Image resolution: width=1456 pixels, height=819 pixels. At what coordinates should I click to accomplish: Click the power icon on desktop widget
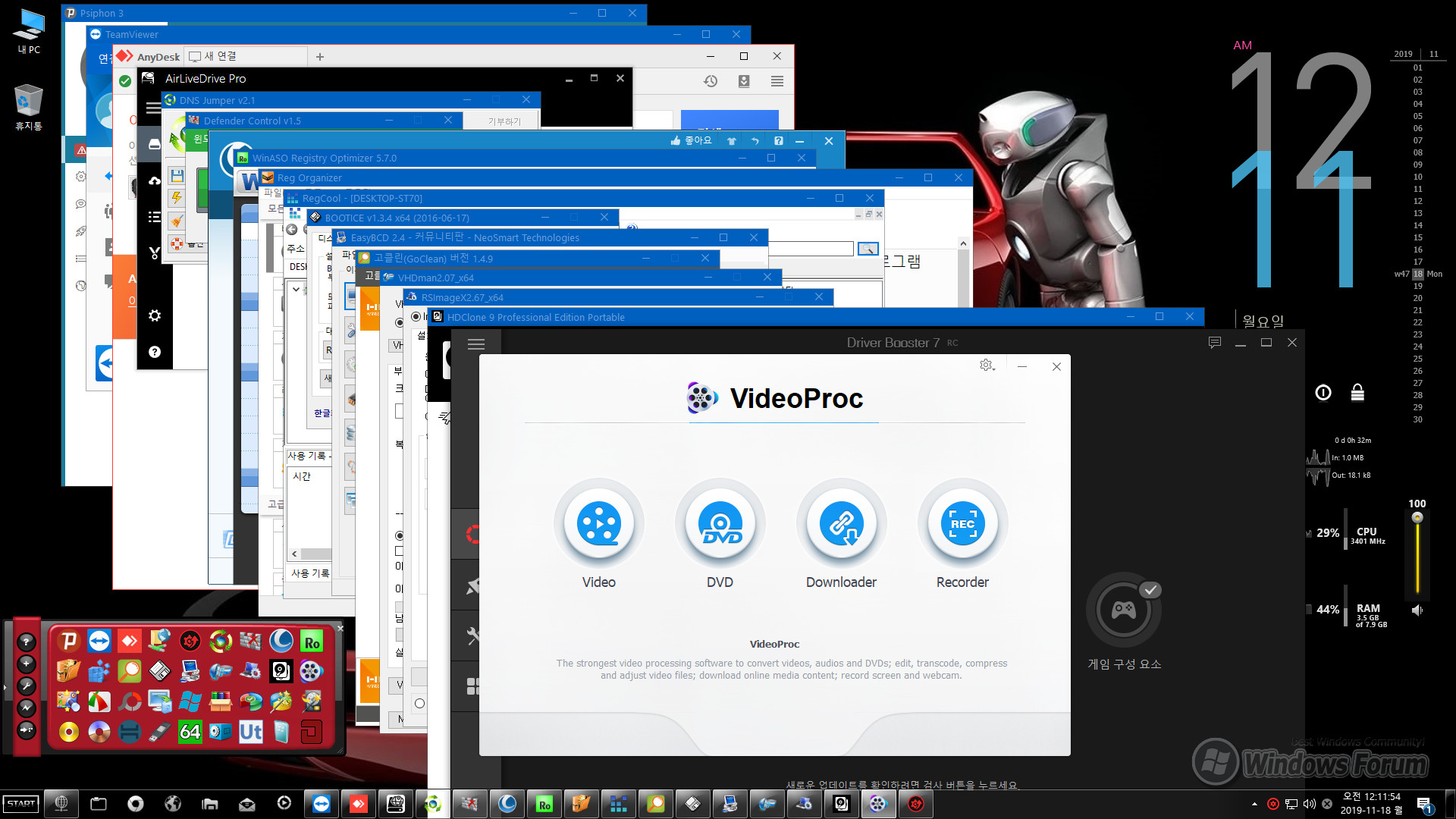pos(1323,392)
